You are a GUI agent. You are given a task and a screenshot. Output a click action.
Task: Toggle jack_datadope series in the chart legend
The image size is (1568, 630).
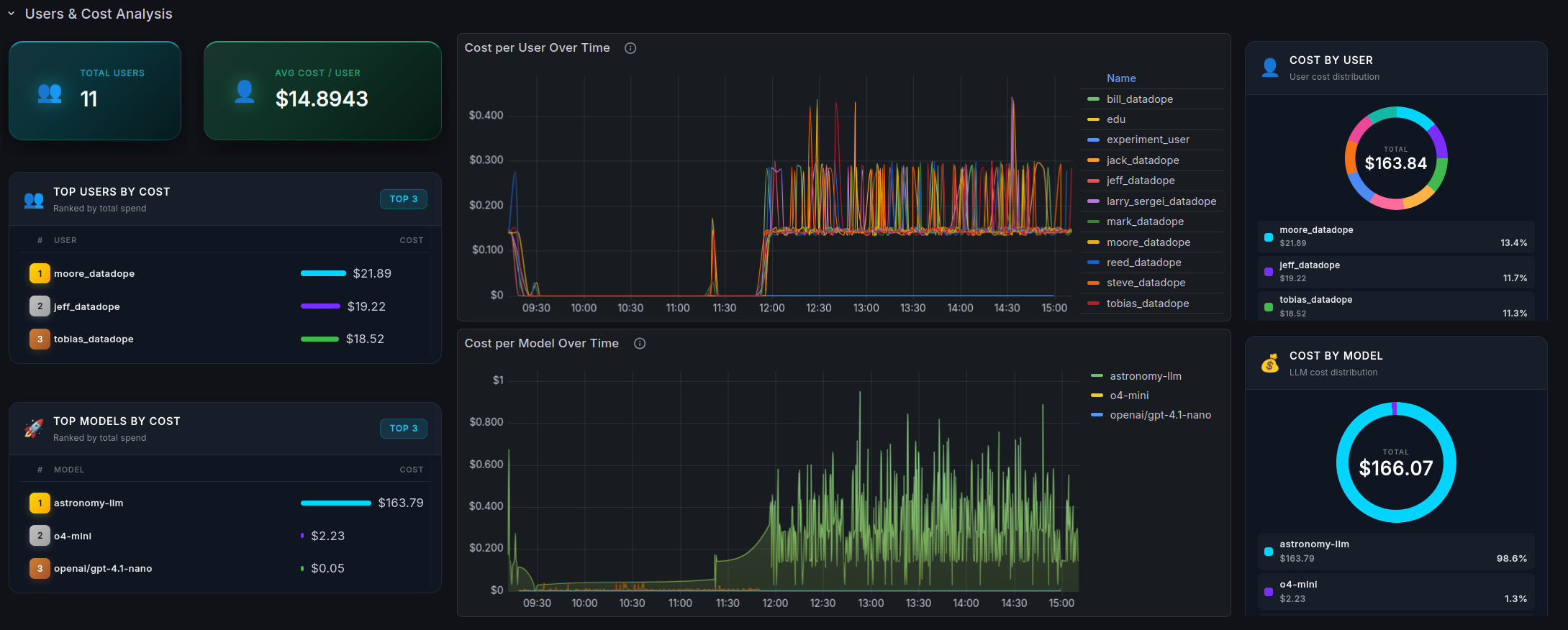1143,160
